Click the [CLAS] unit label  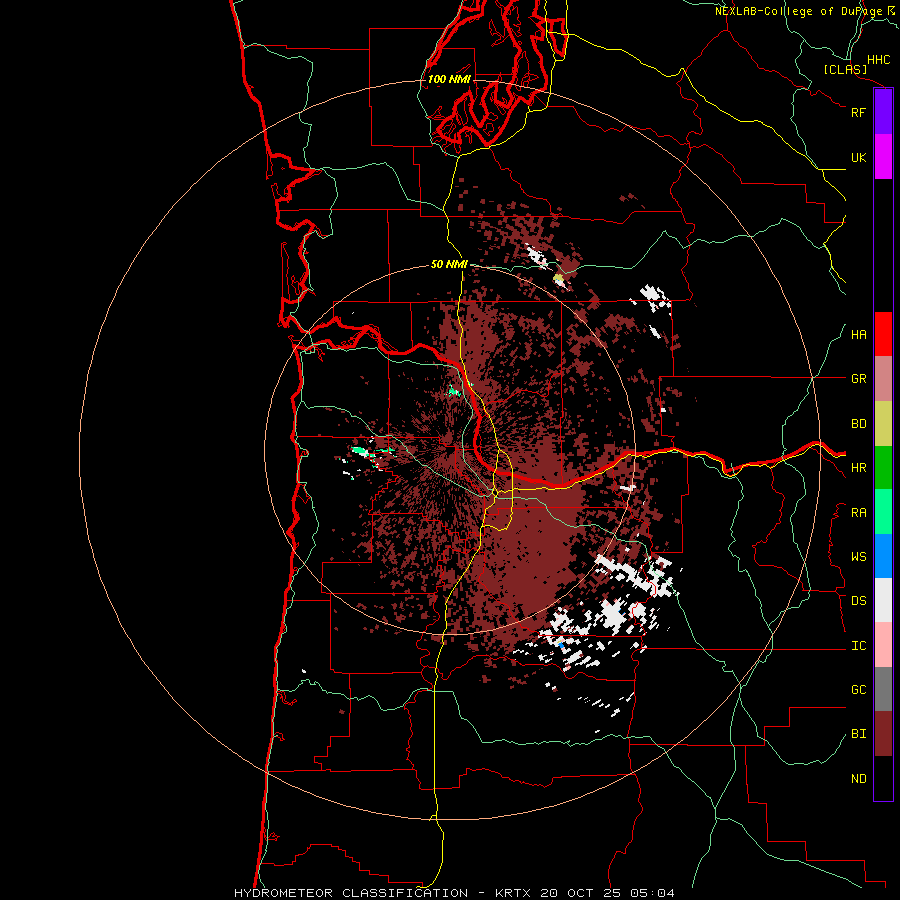[x=845, y=69]
